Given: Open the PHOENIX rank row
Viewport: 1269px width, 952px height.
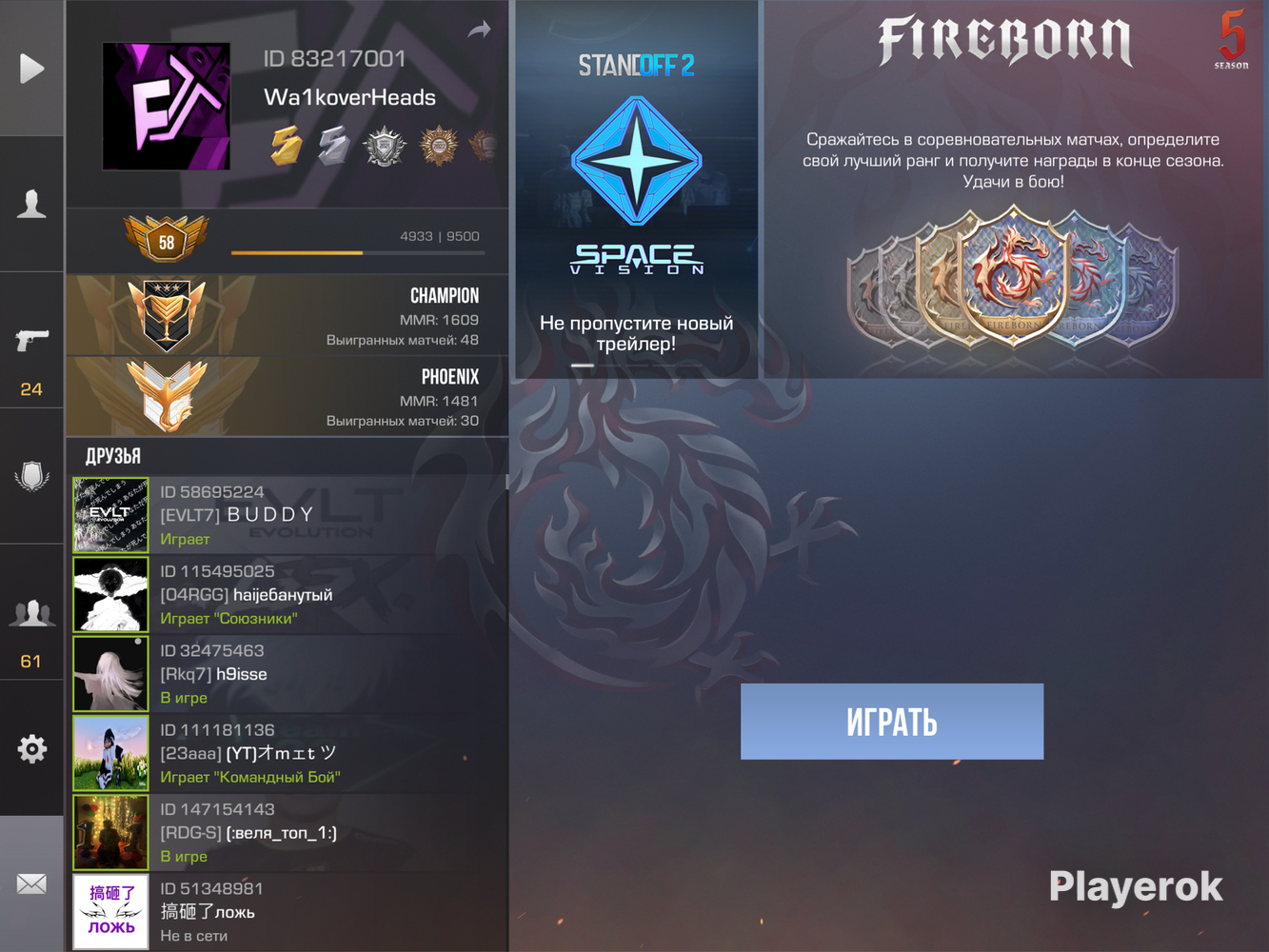Looking at the screenshot, I should 287,397.
